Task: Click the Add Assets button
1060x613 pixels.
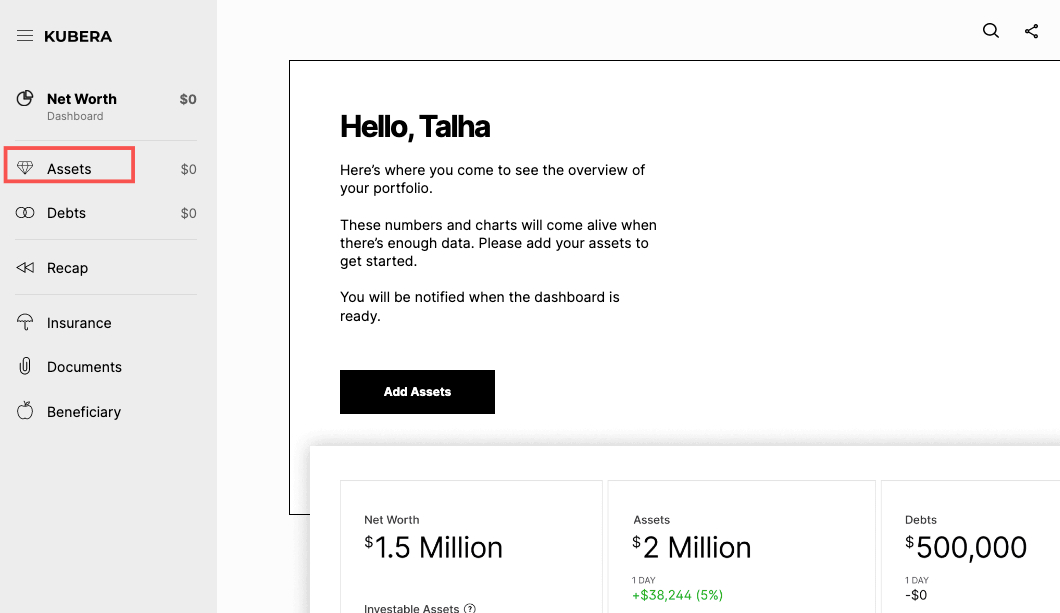Action: pos(417,391)
